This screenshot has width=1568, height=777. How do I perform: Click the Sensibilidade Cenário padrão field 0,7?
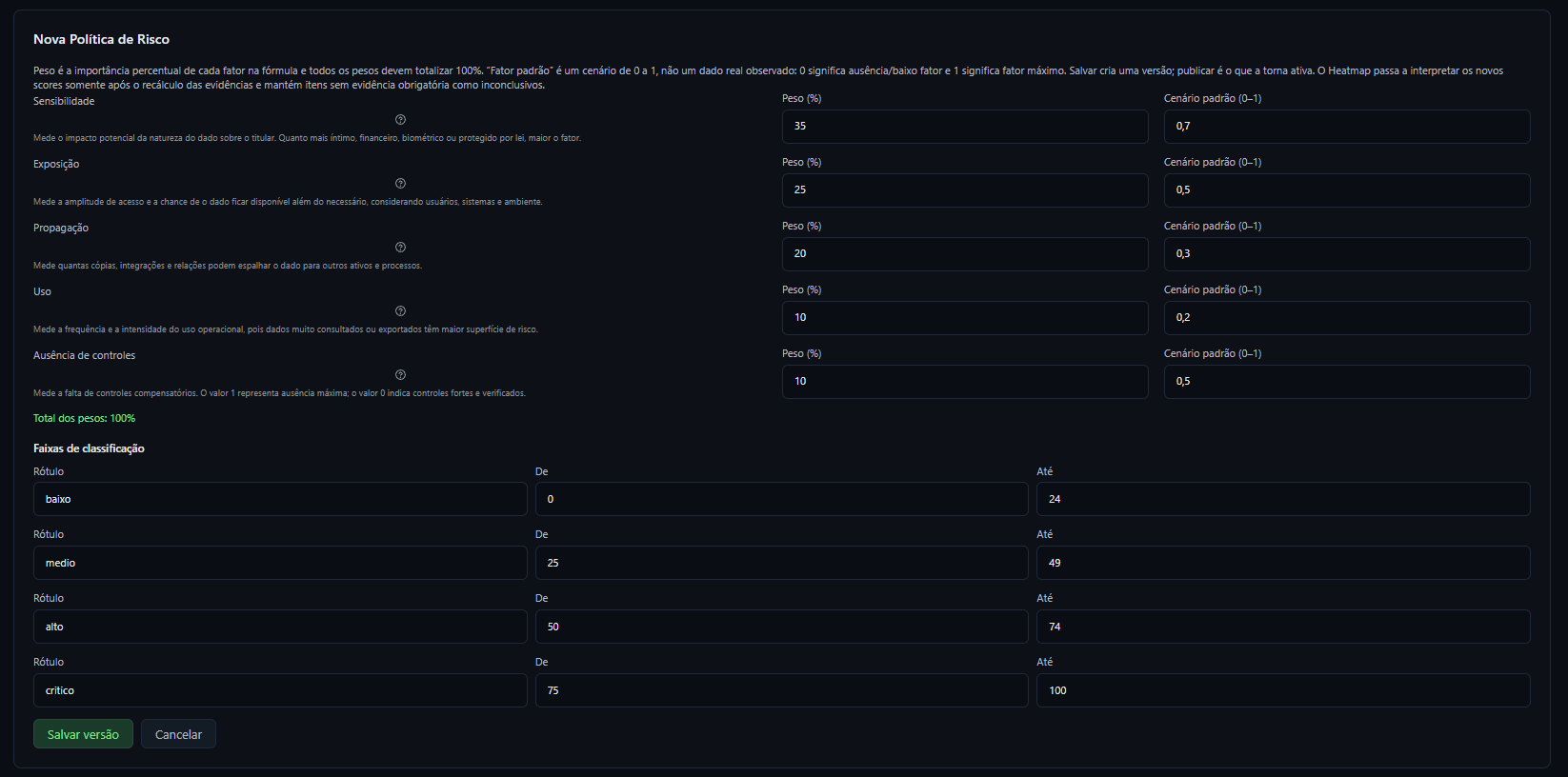1347,127
